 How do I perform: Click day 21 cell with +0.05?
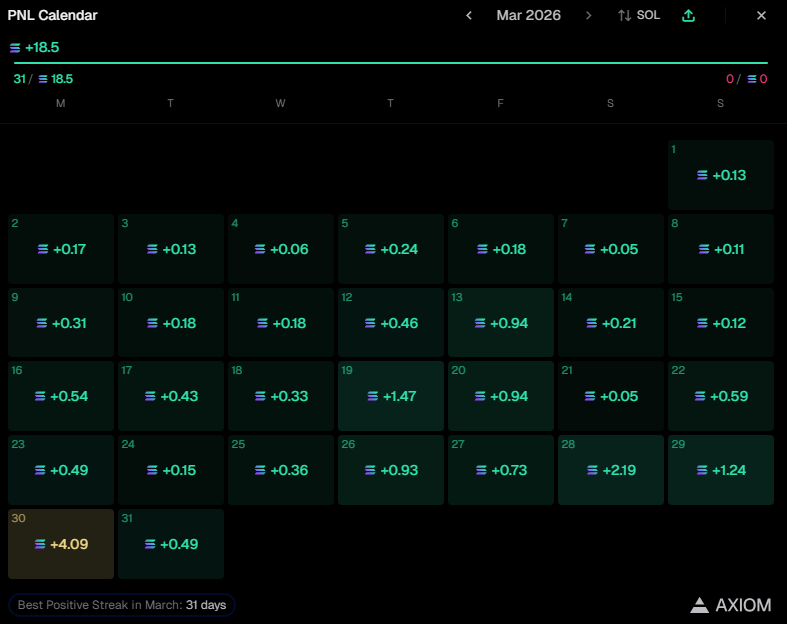coord(611,396)
